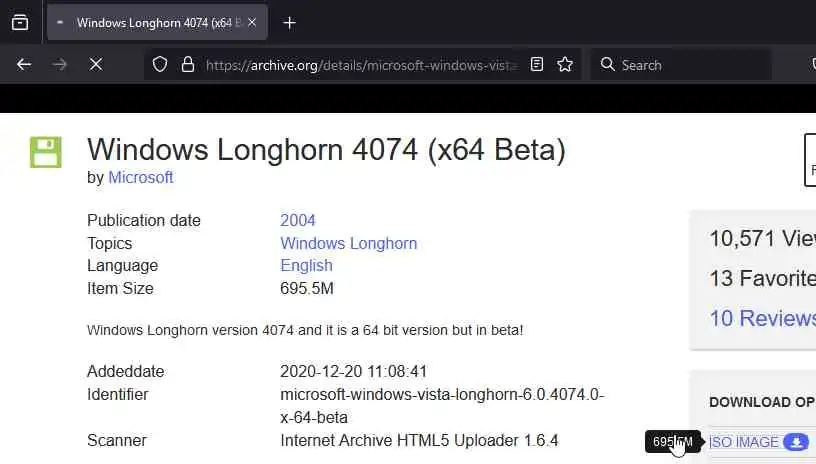The image size is (816, 464).
Task: Click the page title Windows Longhorn 4074 (x64 Beta)
Action: pyautogui.click(x=326, y=150)
